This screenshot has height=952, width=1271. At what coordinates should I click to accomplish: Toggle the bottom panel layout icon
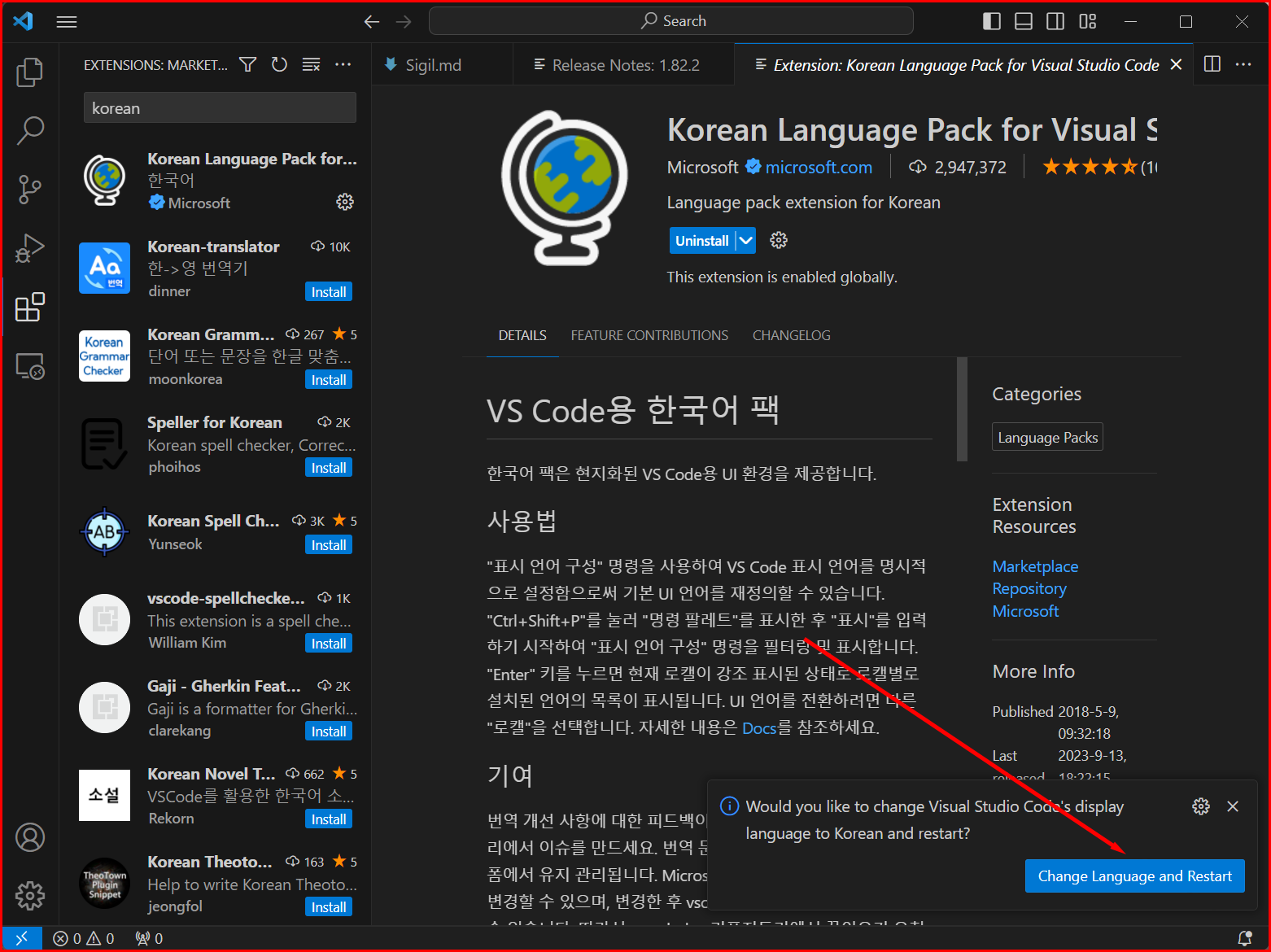(1024, 21)
